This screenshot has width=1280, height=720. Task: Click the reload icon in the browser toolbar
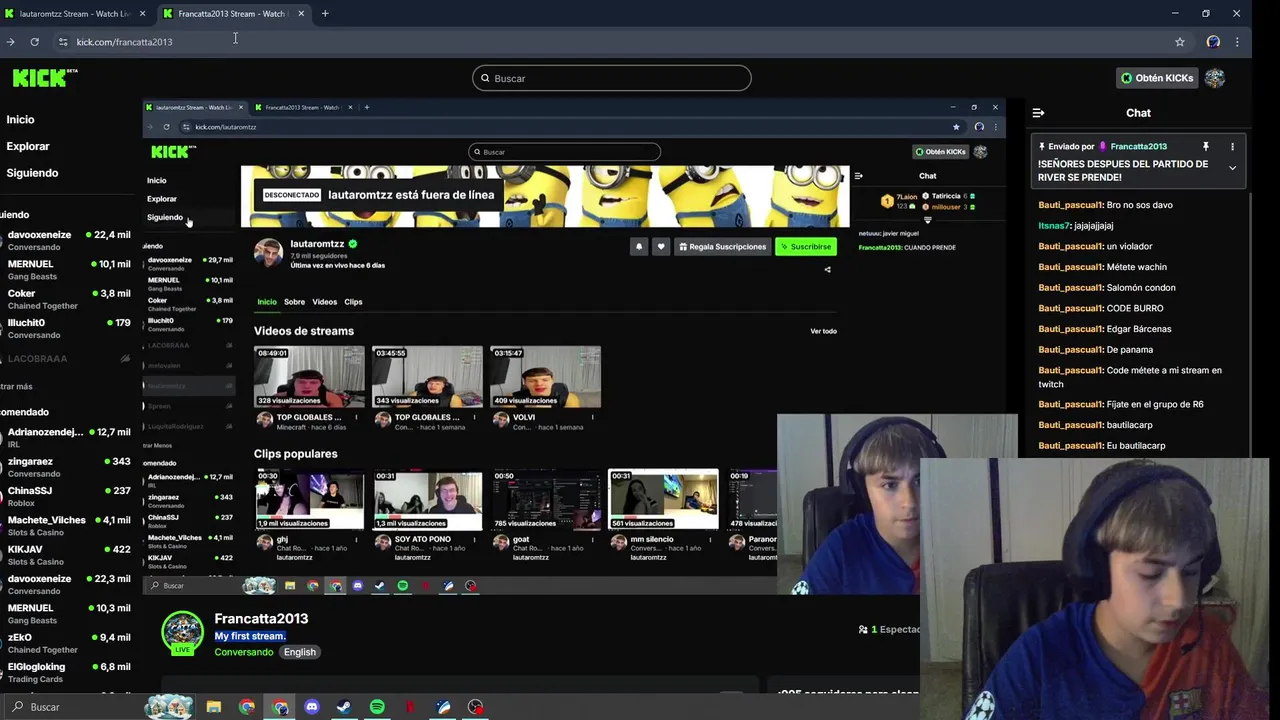tap(34, 42)
